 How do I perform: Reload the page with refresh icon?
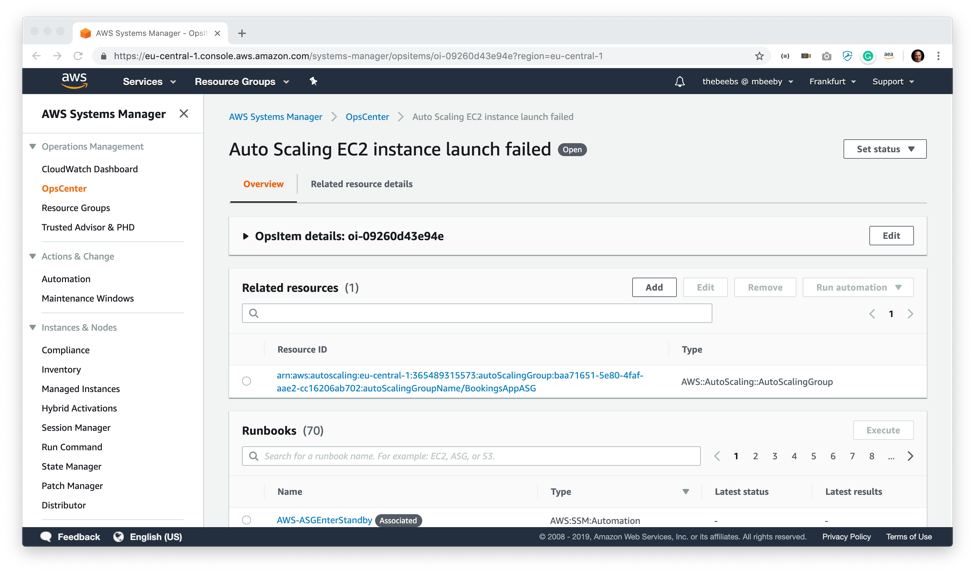click(x=78, y=56)
